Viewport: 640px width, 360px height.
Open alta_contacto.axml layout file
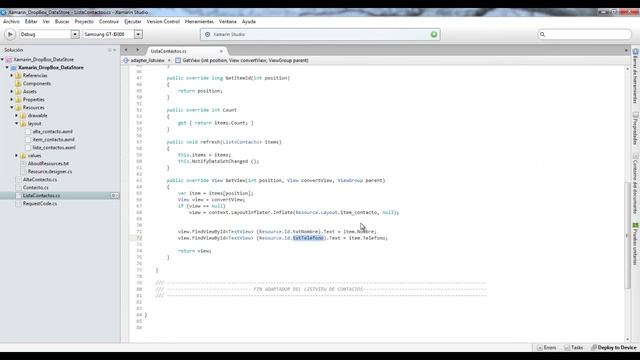pos(53,131)
